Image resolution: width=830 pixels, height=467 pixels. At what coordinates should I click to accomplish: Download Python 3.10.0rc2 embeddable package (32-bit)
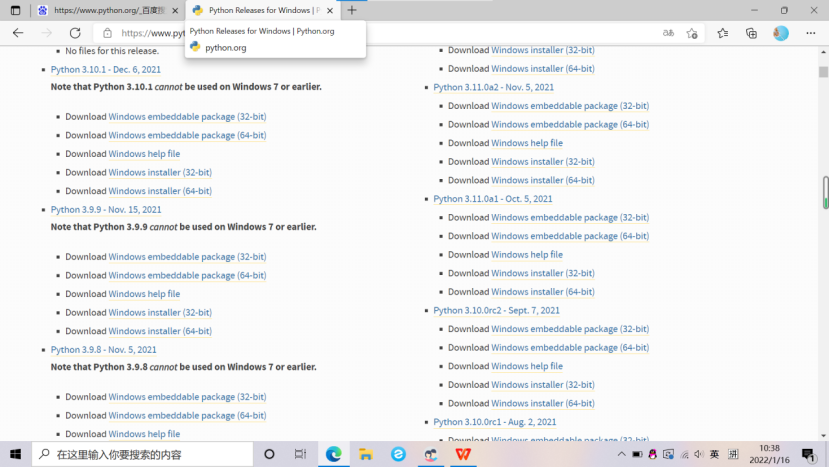(x=570, y=329)
